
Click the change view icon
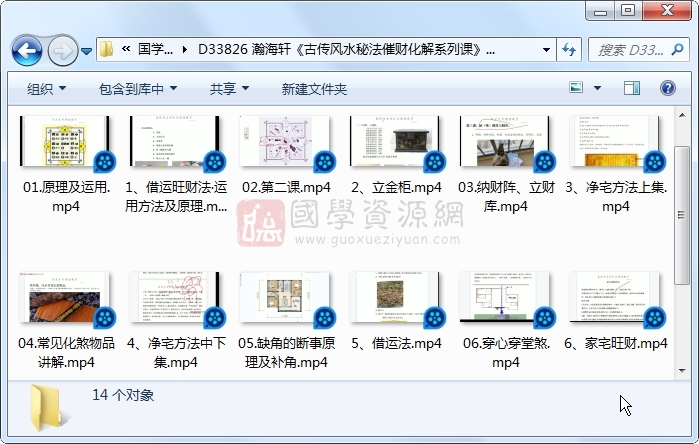pos(576,89)
